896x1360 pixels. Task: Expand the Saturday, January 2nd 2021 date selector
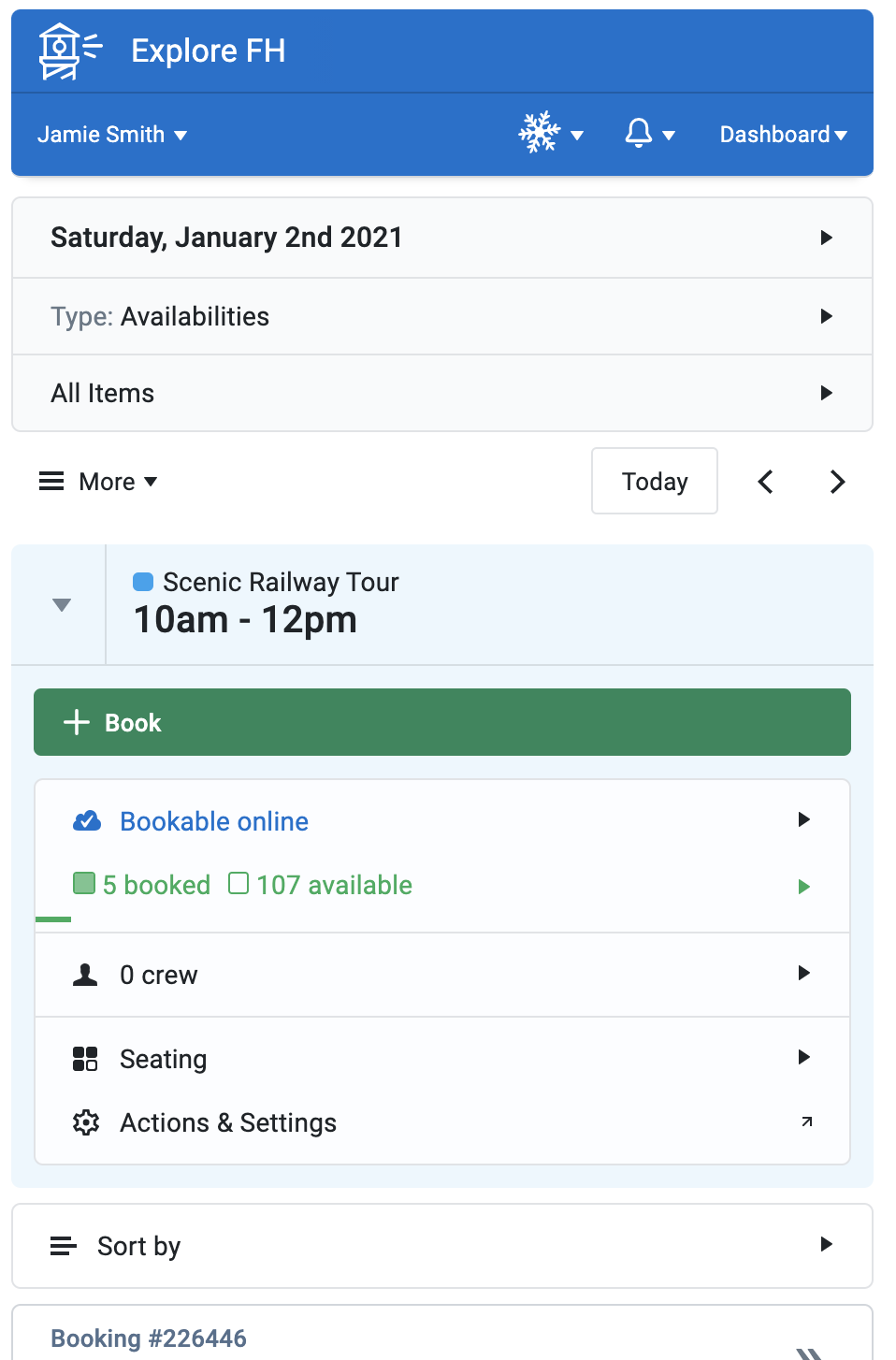(x=442, y=238)
